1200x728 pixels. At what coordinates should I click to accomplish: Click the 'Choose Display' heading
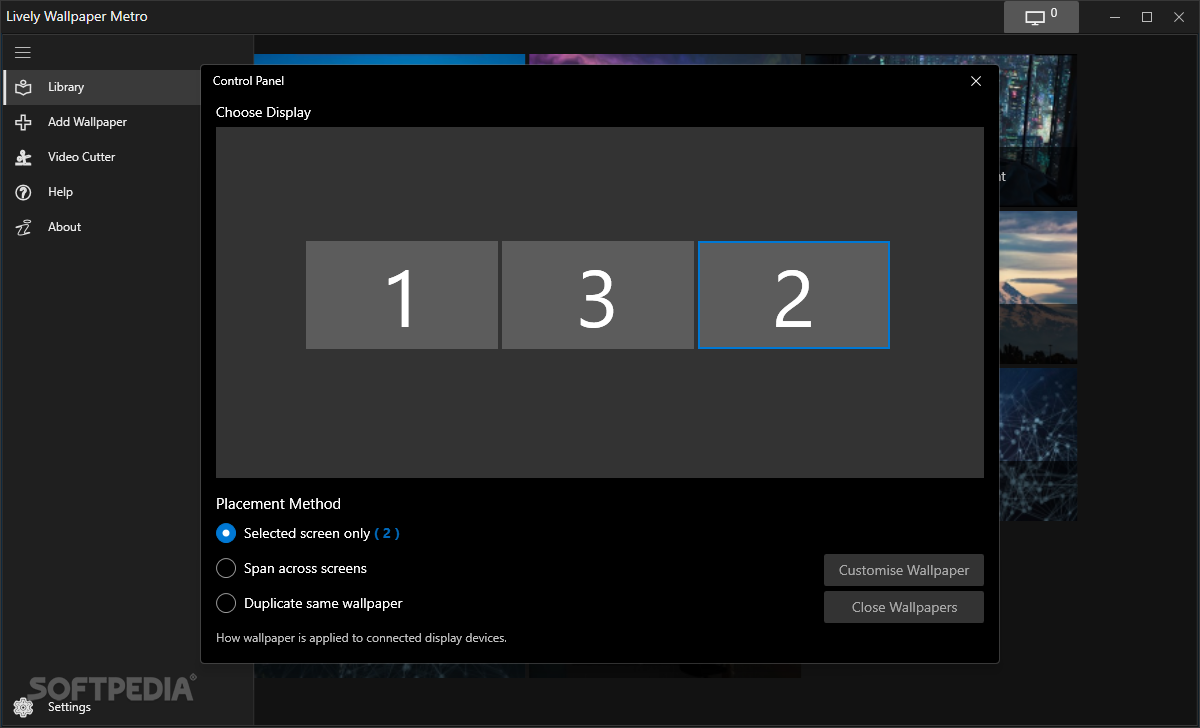[x=263, y=112]
